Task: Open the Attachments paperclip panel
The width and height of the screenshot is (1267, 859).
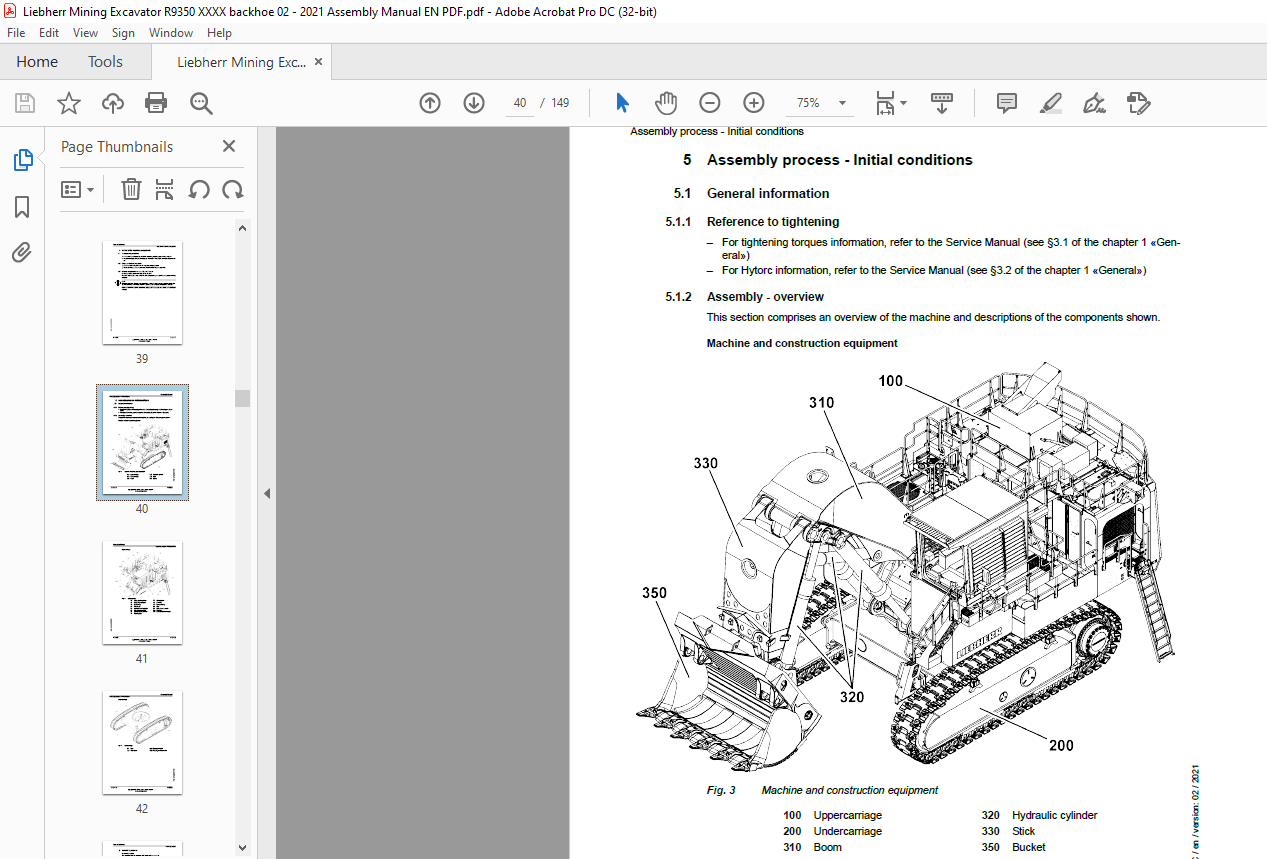Action: tap(22, 253)
